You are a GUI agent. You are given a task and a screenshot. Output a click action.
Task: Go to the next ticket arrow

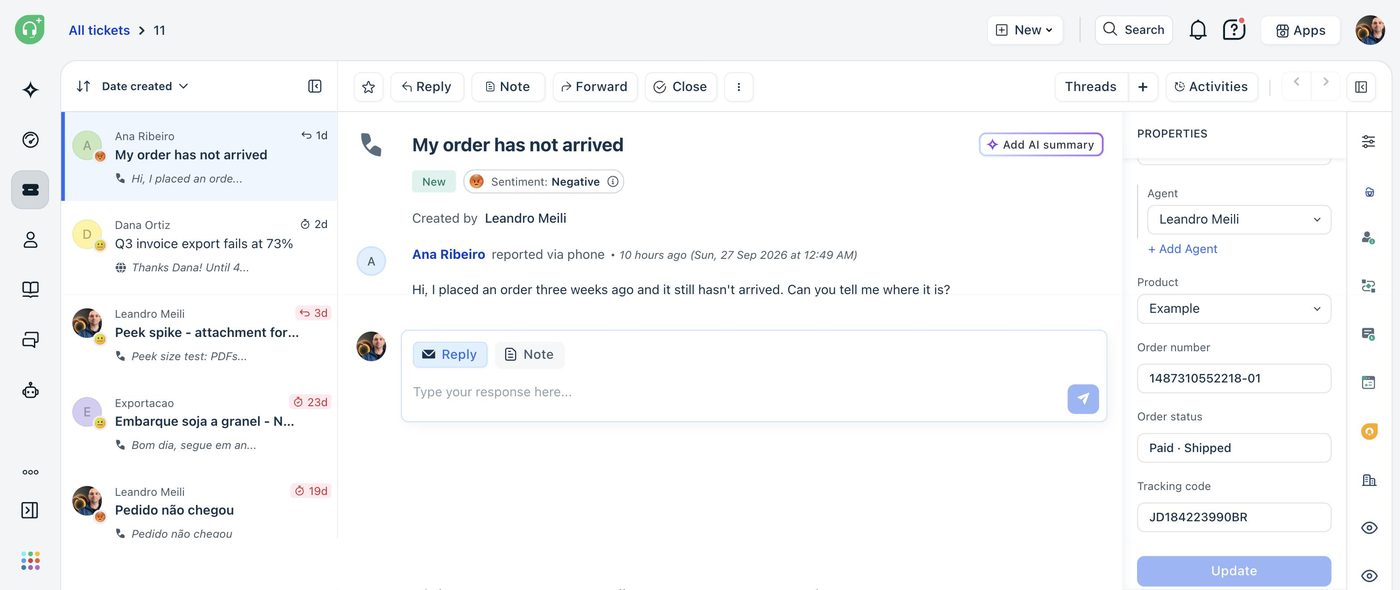coord(1326,82)
